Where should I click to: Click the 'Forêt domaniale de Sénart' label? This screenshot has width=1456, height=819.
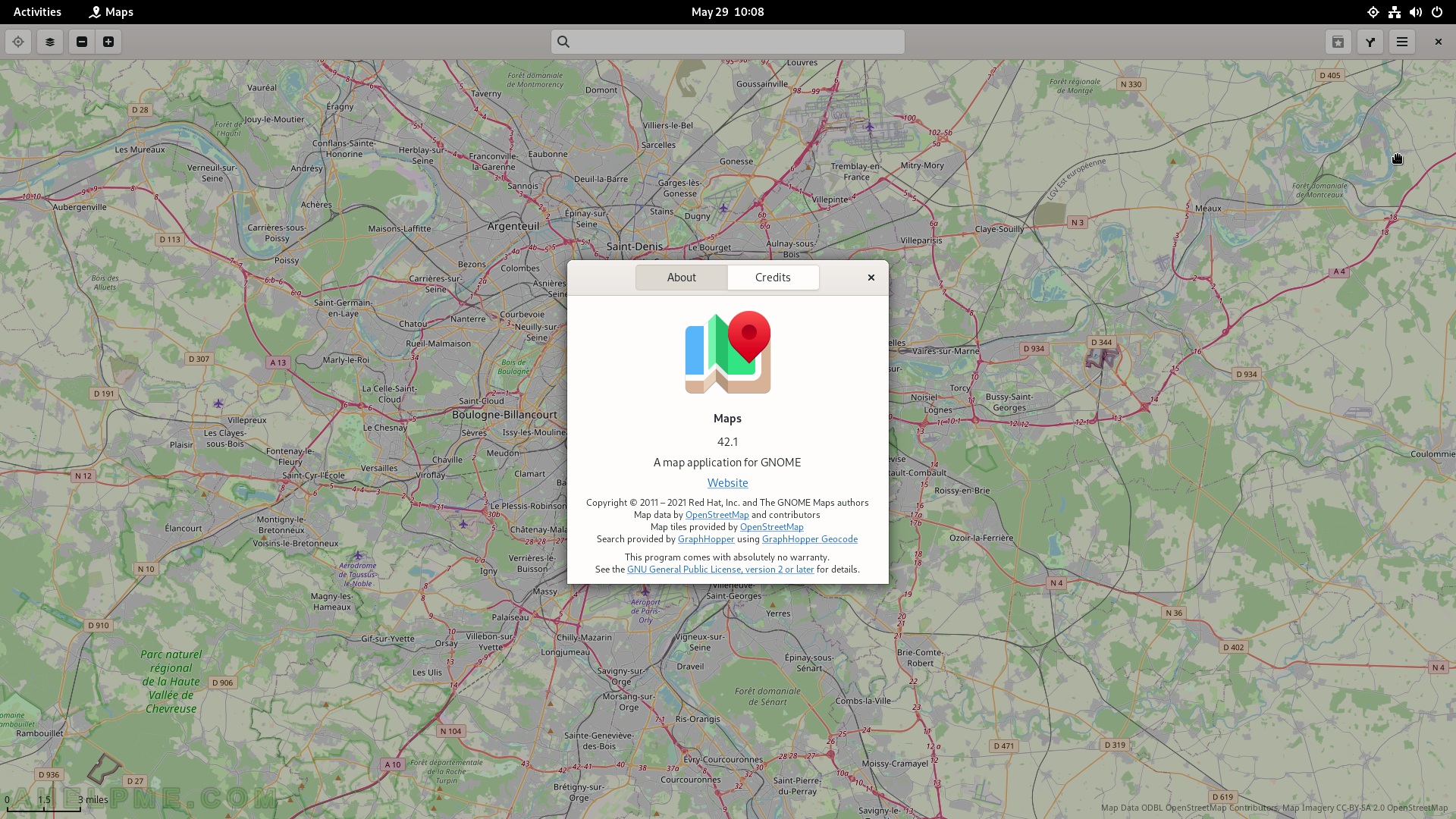pyautogui.click(x=767, y=696)
